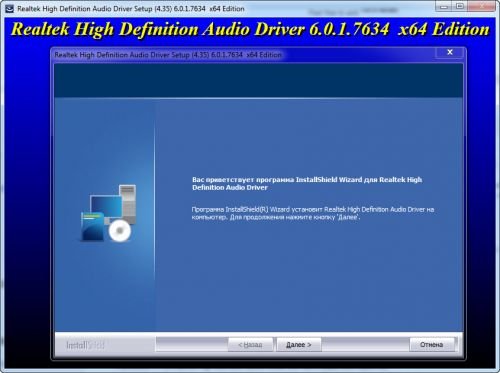This screenshot has height=373, width=500.
Task: Click the welcome heading 'Вас приветствует программа InstallShield Wizard'
Action: coord(277,180)
